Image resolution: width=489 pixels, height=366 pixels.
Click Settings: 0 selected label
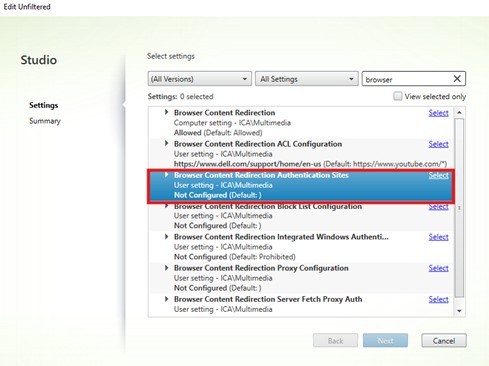pos(180,97)
